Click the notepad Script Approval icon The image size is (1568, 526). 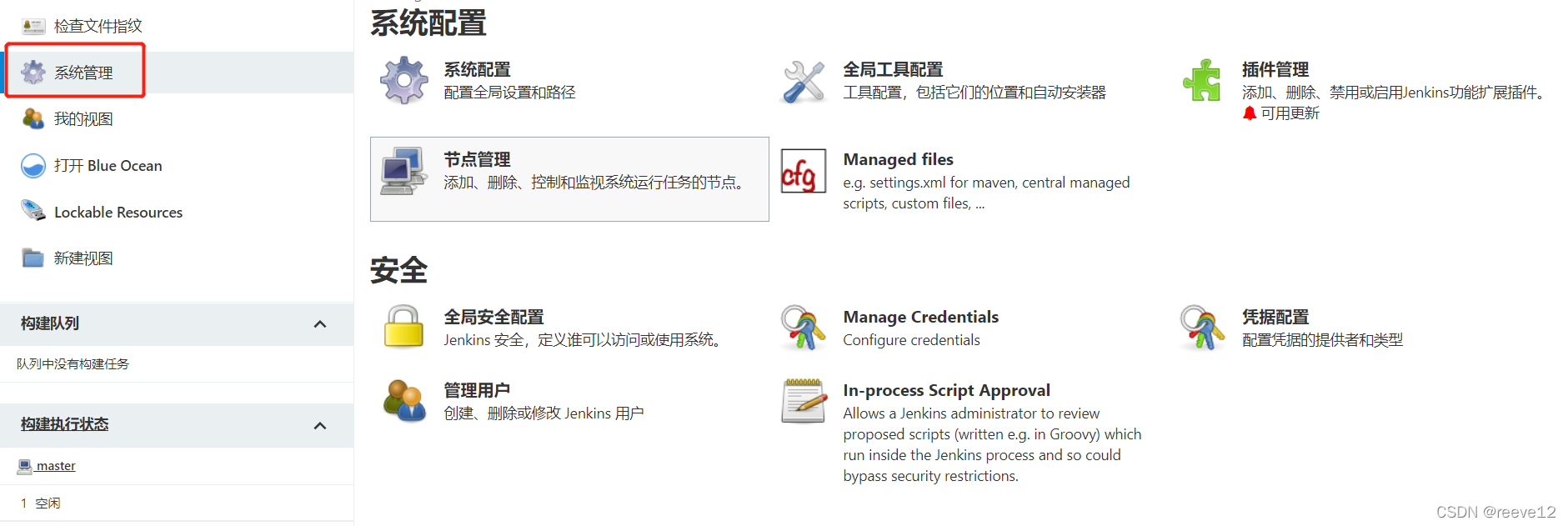[x=804, y=401]
